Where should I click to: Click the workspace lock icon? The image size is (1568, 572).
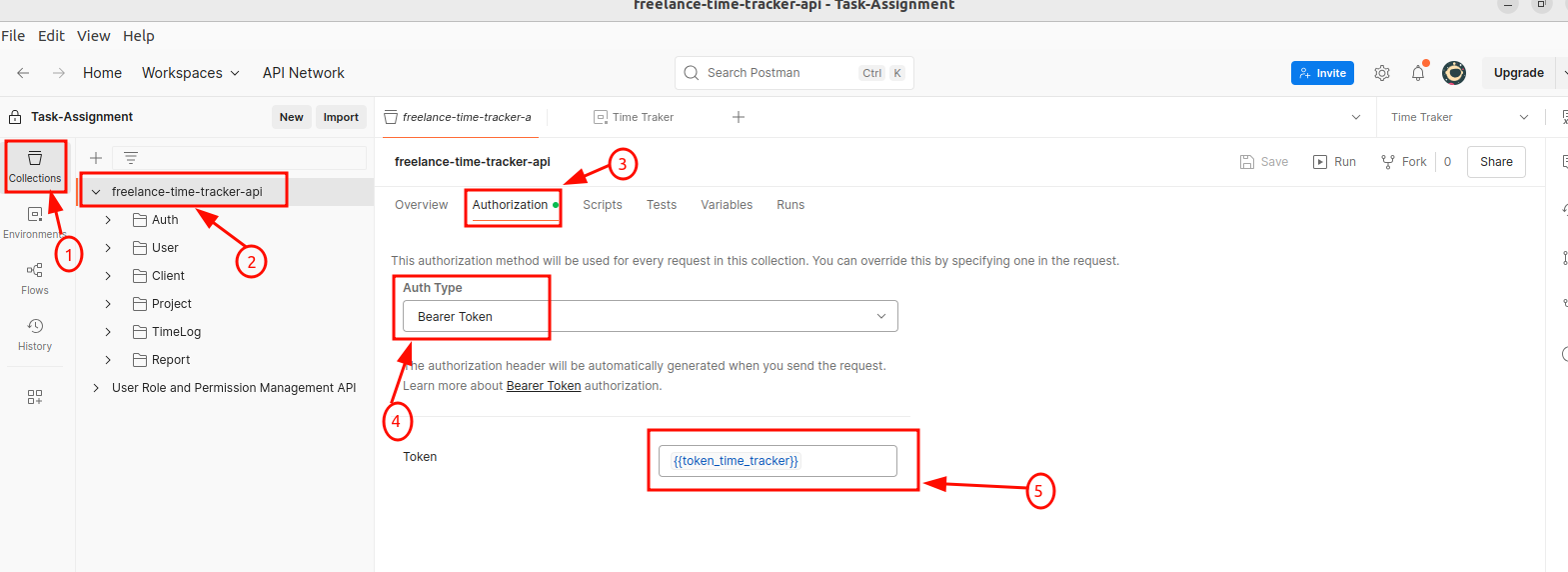[x=15, y=117]
